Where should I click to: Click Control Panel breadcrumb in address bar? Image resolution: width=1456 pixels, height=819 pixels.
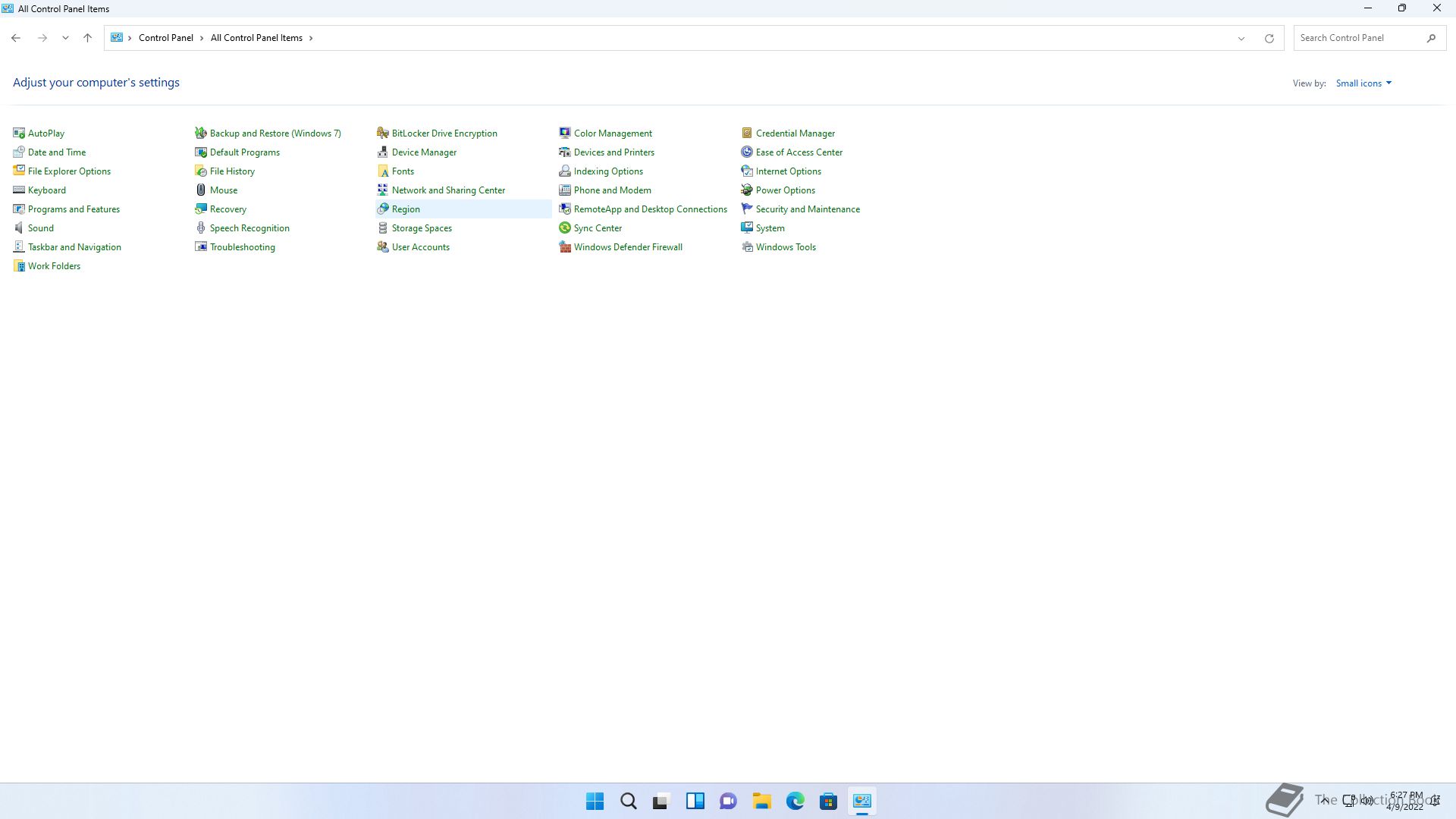click(x=165, y=38)
